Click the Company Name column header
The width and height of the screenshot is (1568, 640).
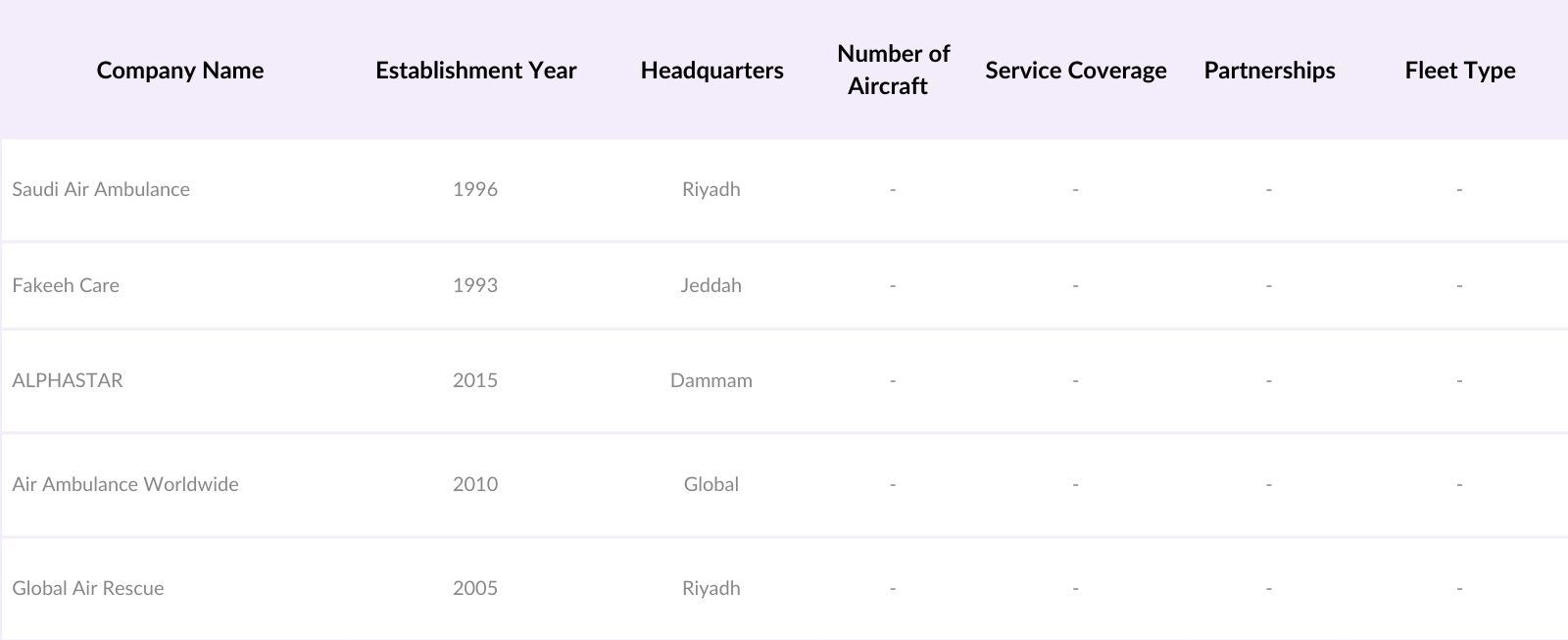[180, 71]
